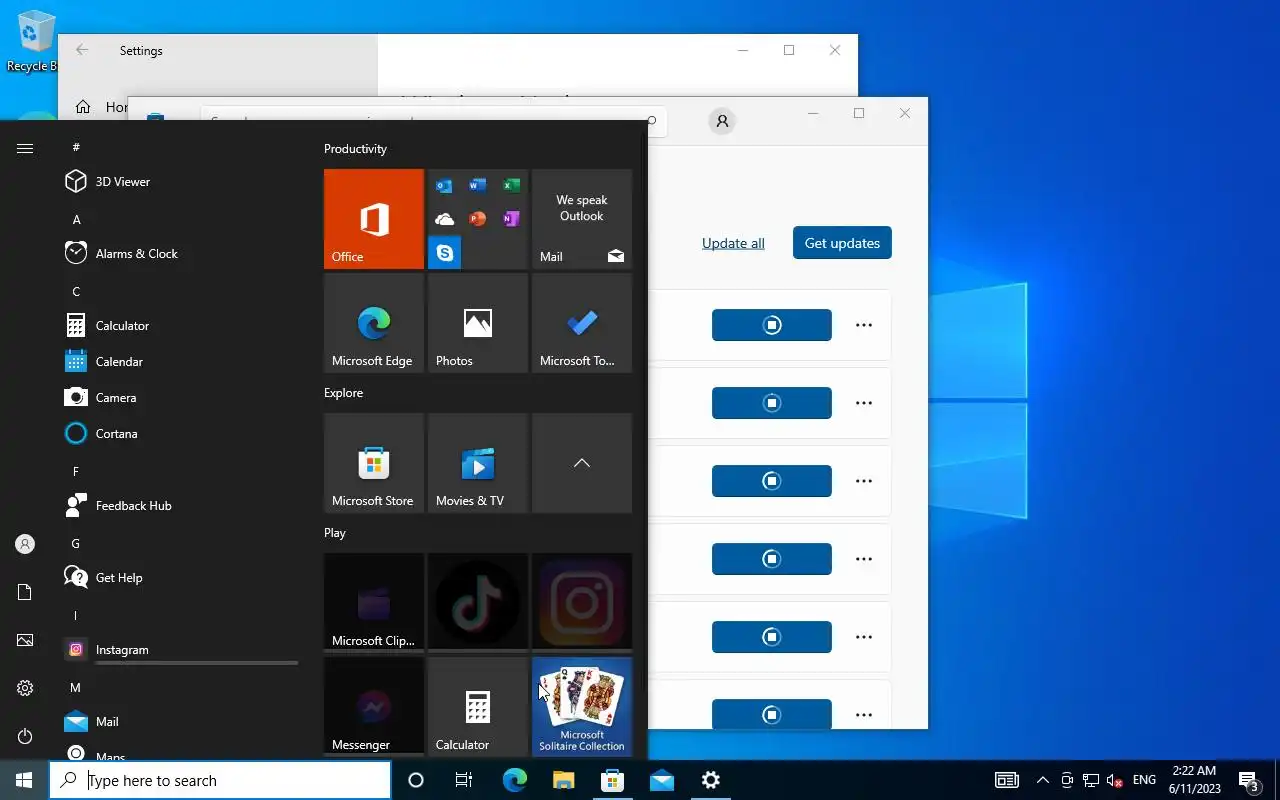
Task: Open Cortana circle on taskbar
Action: [x=416, y=780]
